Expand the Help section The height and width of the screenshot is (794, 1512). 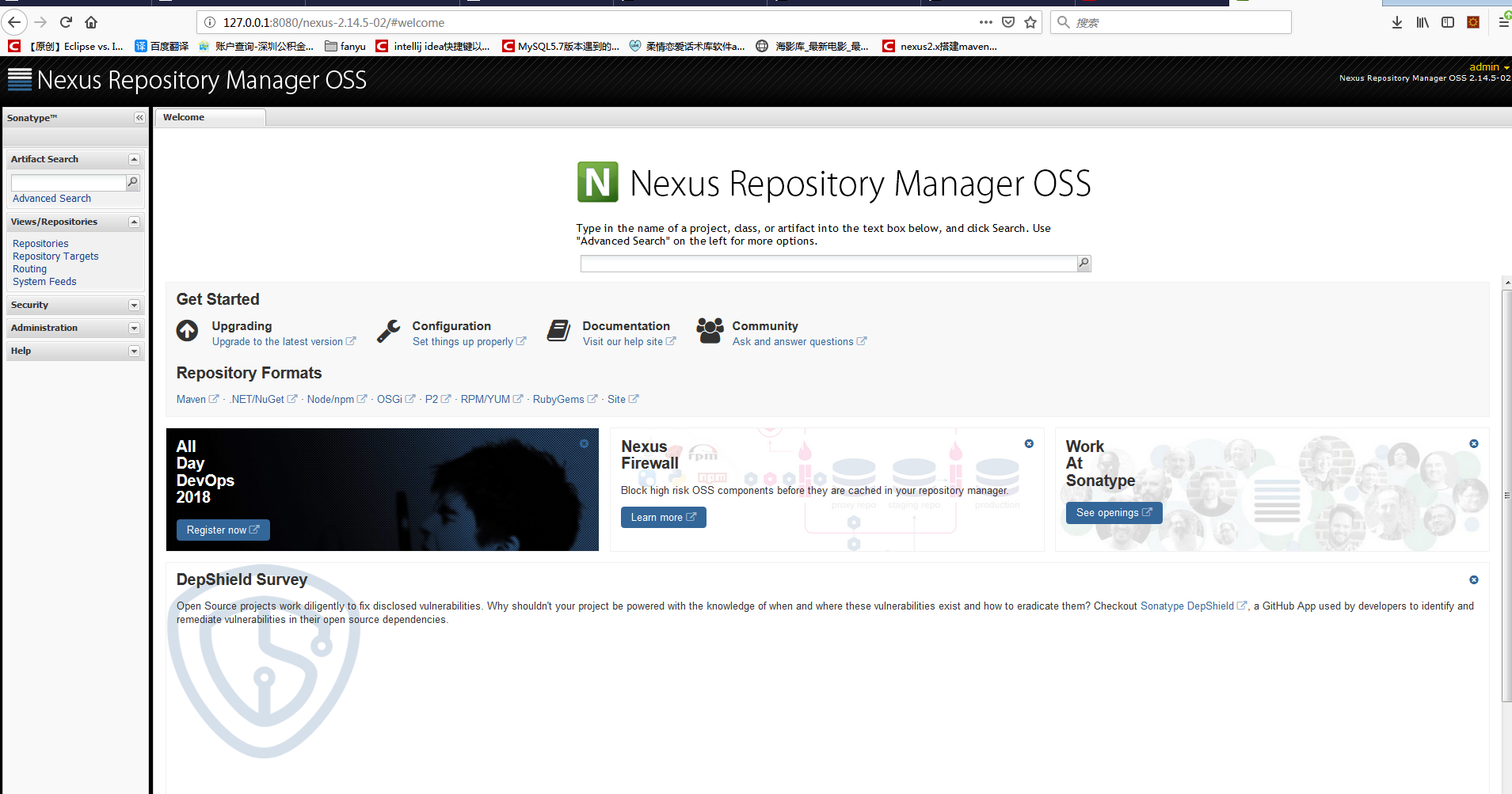click(134, 351)
